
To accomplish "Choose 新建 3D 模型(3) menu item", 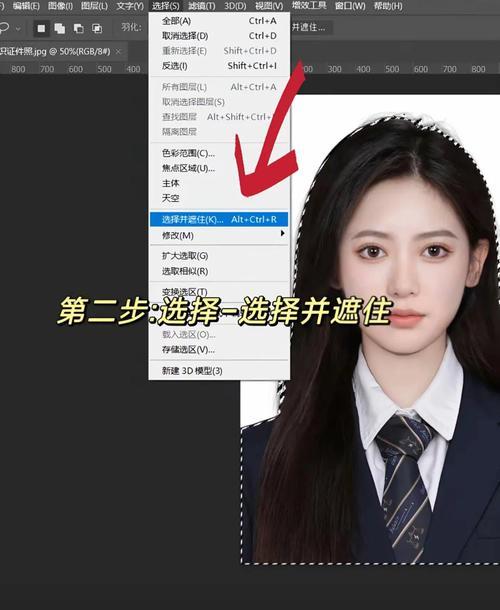I will tap(219, 371).
